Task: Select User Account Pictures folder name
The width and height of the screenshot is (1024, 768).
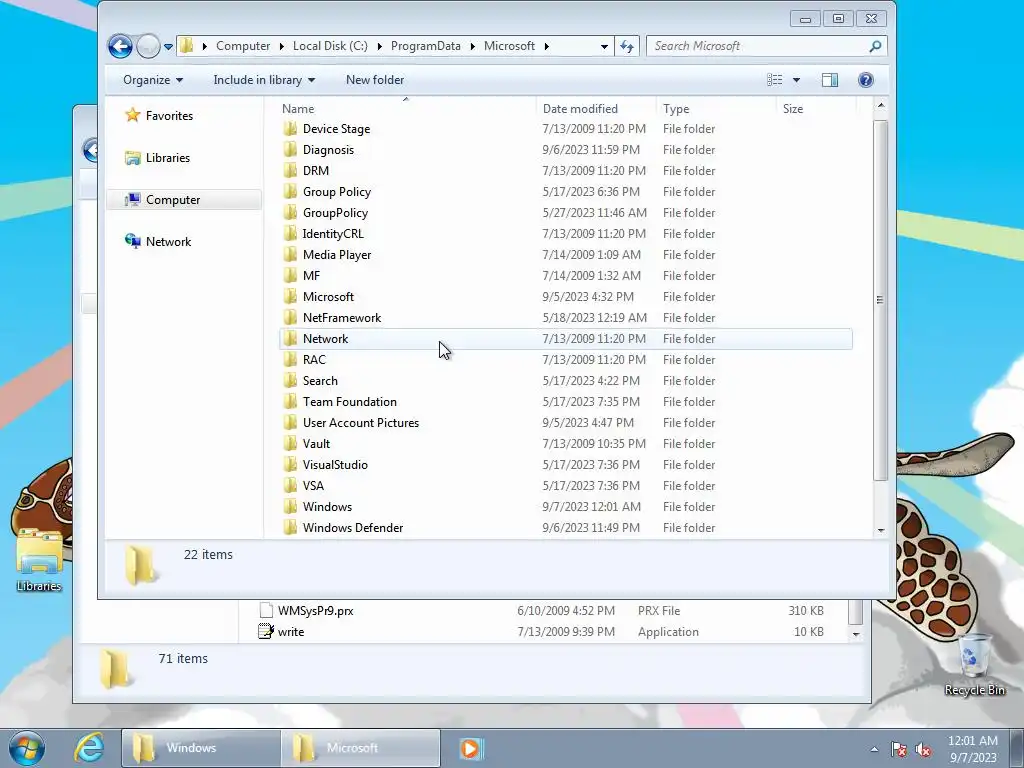Action: (360, 423)
